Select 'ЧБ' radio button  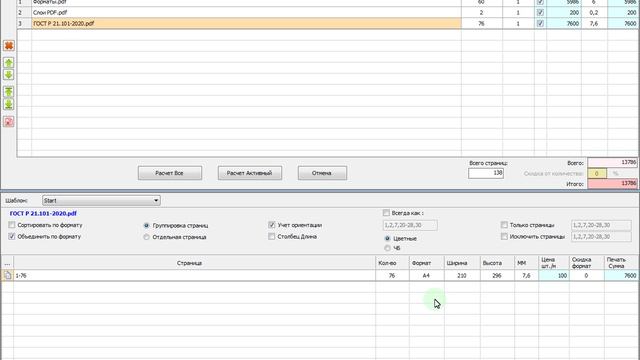click(387, 248)
